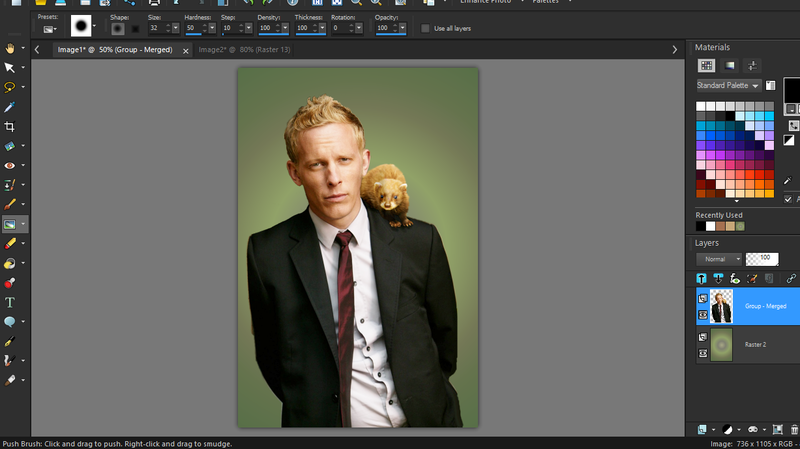Image resolution: width=800 pixels, height=449 pixels.
Task: Select the Picture Tube tool
Action: pos(10,283)
